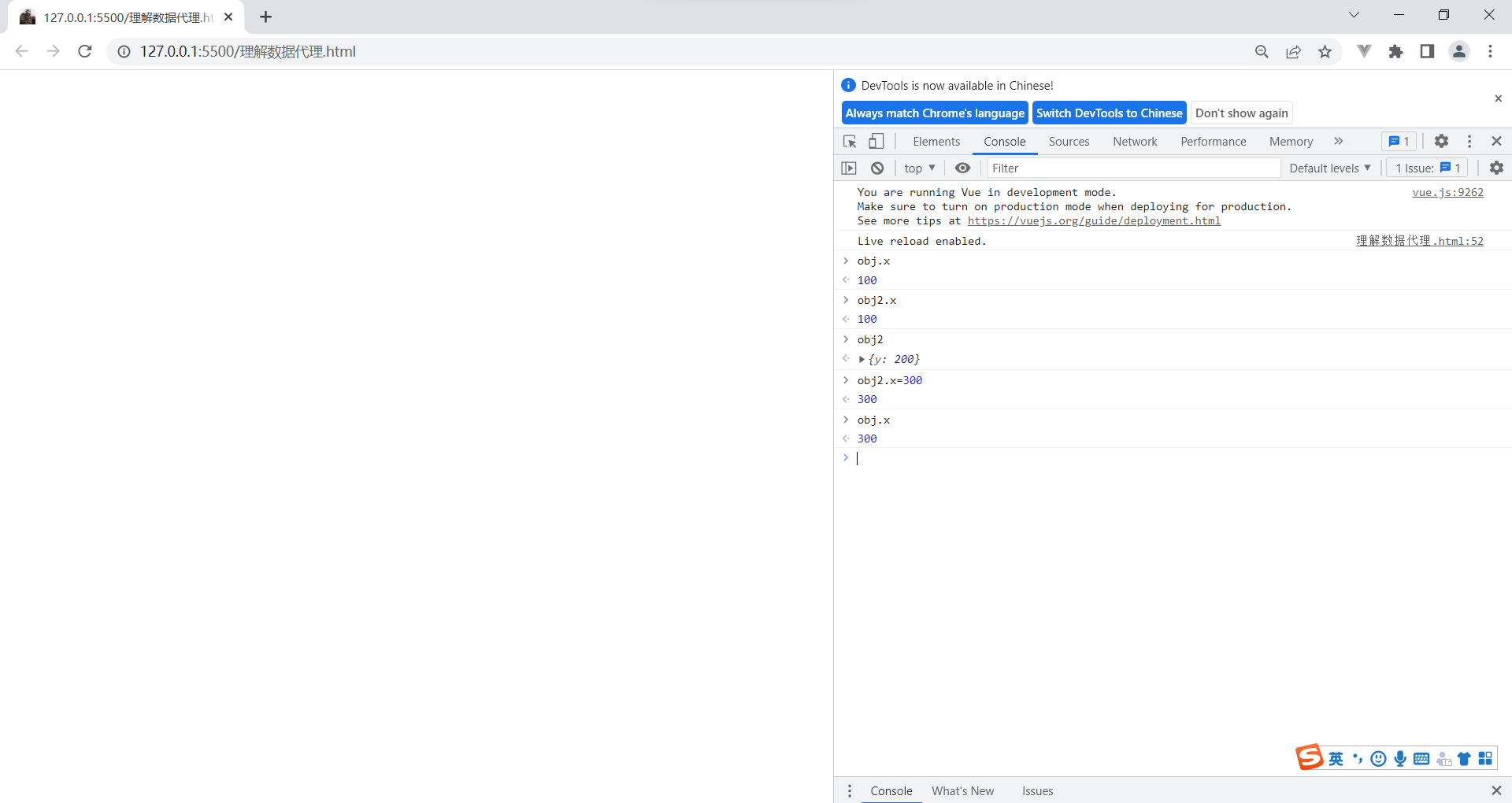Open the vue.js:9262 source link
The width and height of the screenshot is (1512, 803).
[x=1447, y=192]
